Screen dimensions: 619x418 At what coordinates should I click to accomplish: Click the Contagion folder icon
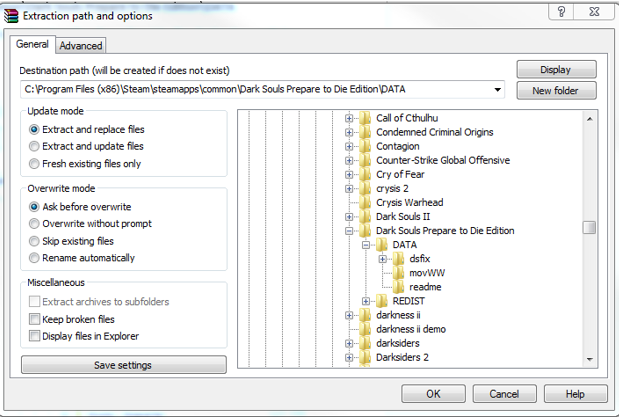(x=365, y=147)
